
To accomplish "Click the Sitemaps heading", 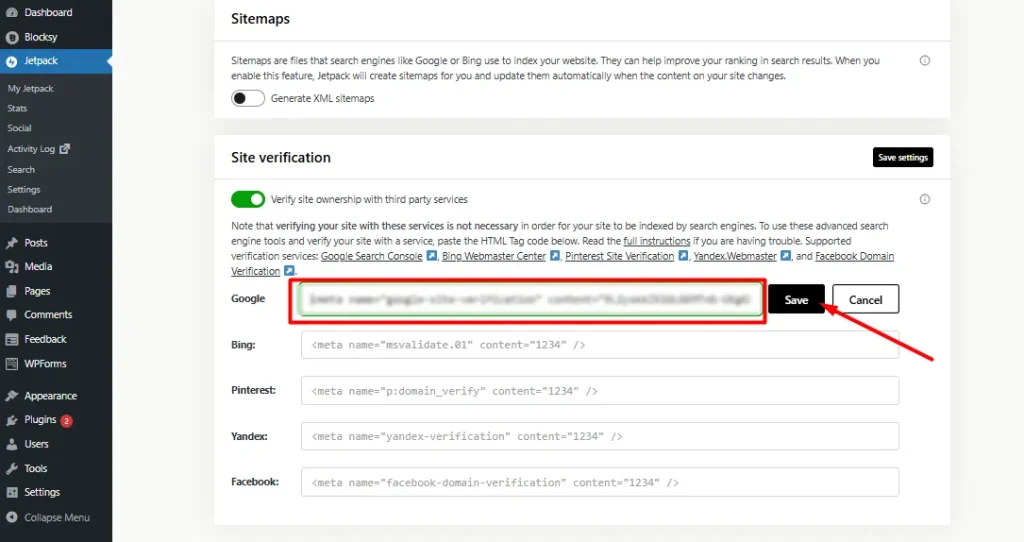I will [x=261, y=19].
